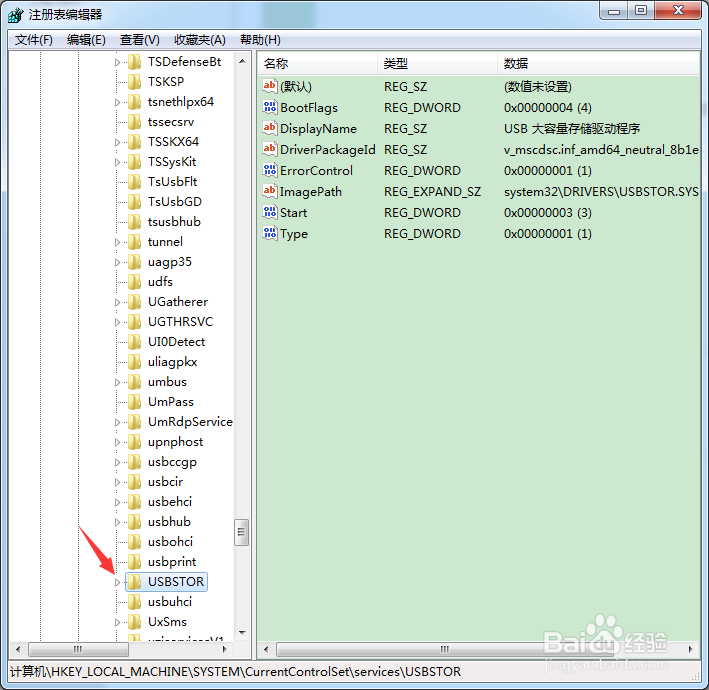This screenshot has width=709, height=690.
Task: Expand the tunnel key
Action: click(x=117, y=242)
